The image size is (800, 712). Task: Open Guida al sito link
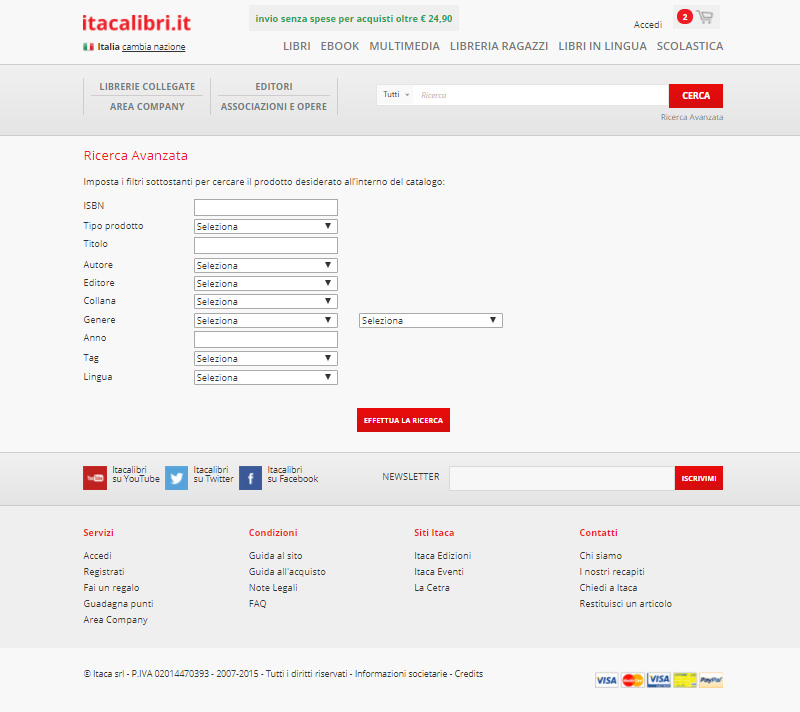tap(276, 555)
